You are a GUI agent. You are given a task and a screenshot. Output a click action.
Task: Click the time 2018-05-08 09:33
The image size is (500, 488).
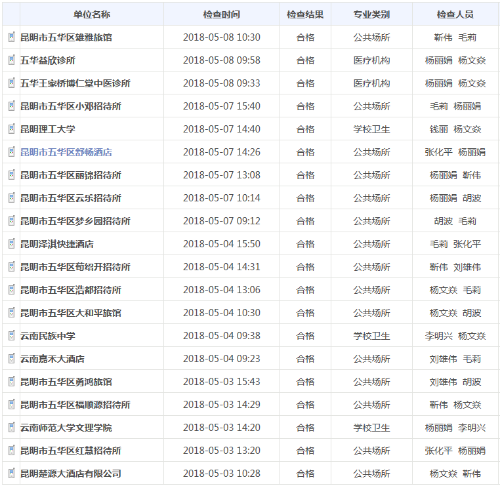222,83
